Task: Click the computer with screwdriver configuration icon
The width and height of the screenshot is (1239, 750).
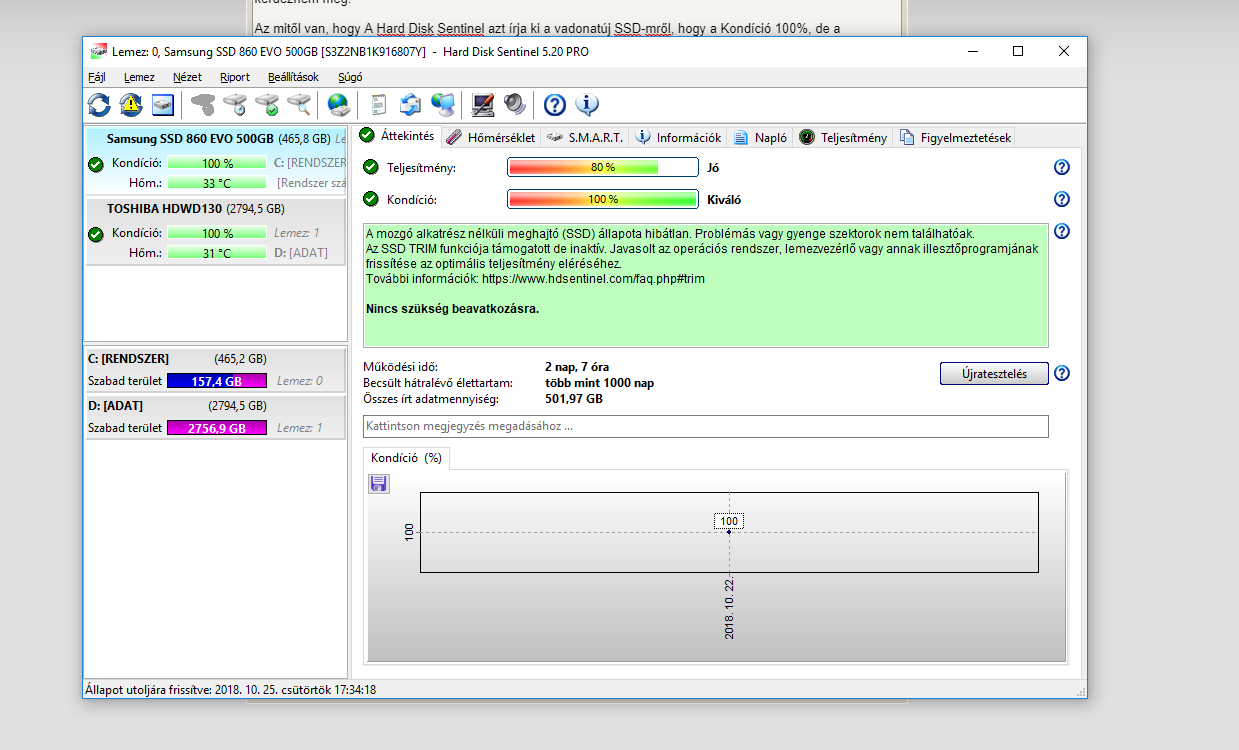Action: [x=483, y=104]
